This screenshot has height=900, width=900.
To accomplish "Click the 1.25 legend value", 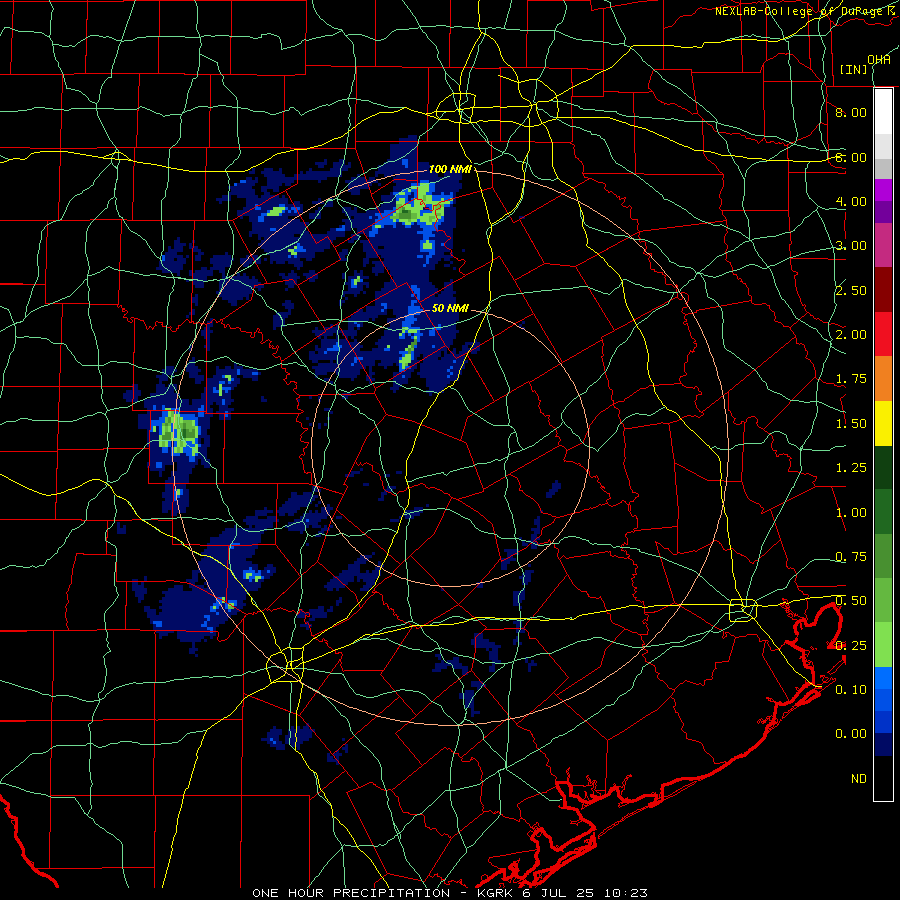I will click(x=851, y=468).
